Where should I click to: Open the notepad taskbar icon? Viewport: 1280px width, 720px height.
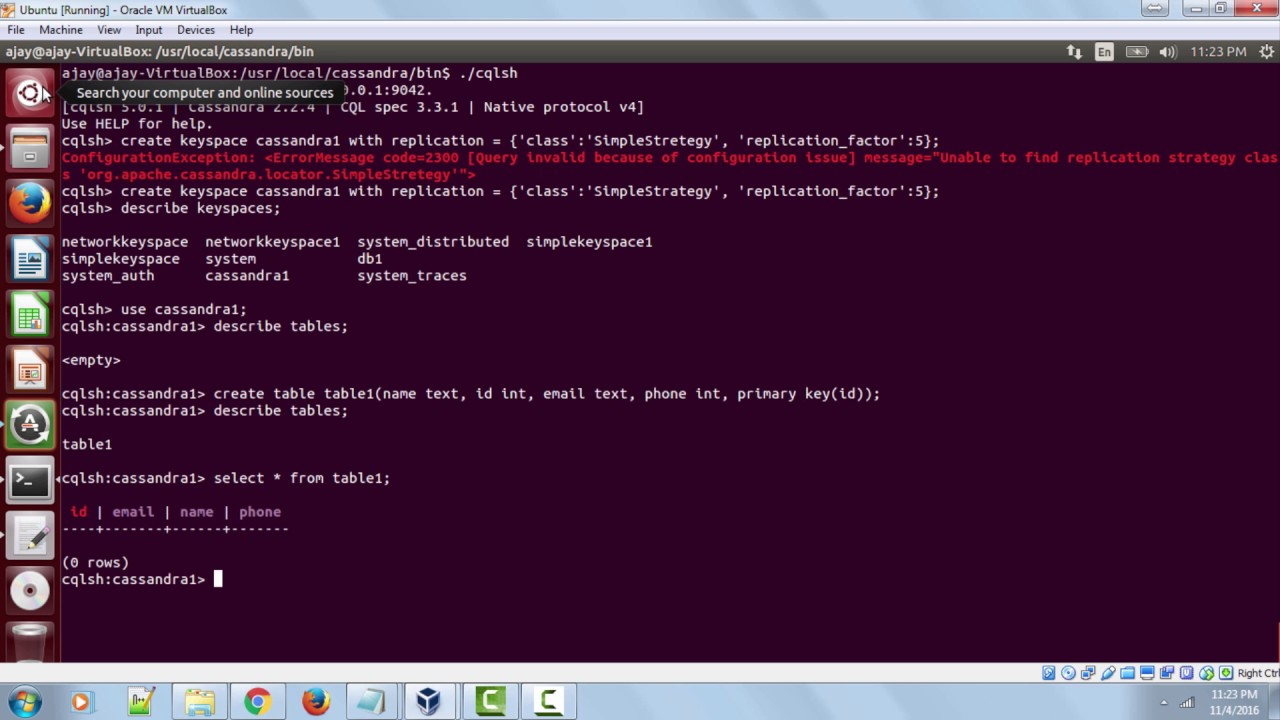click(x=372, y=702)
